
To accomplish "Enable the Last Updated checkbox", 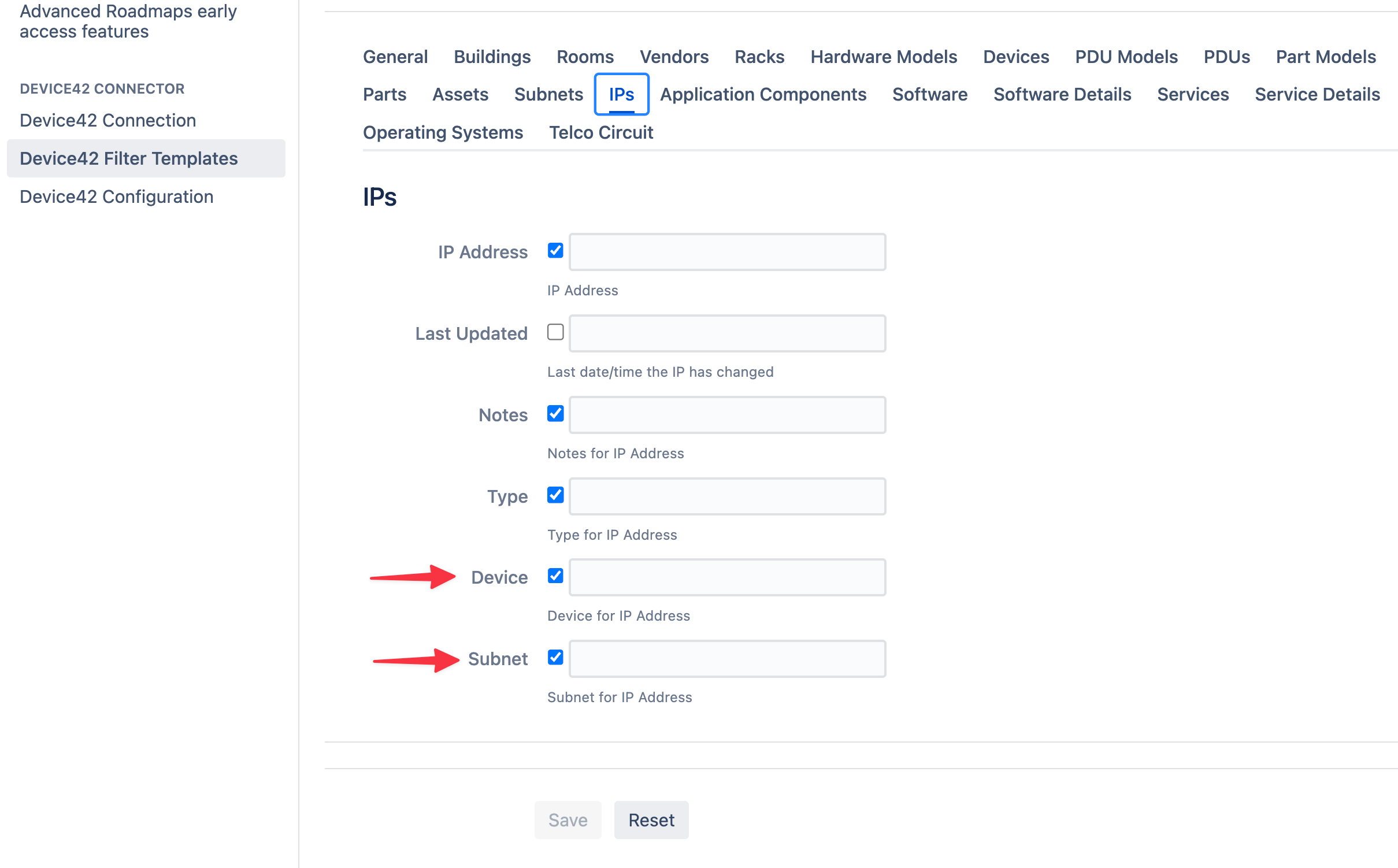I will click(x=555, y=332).
